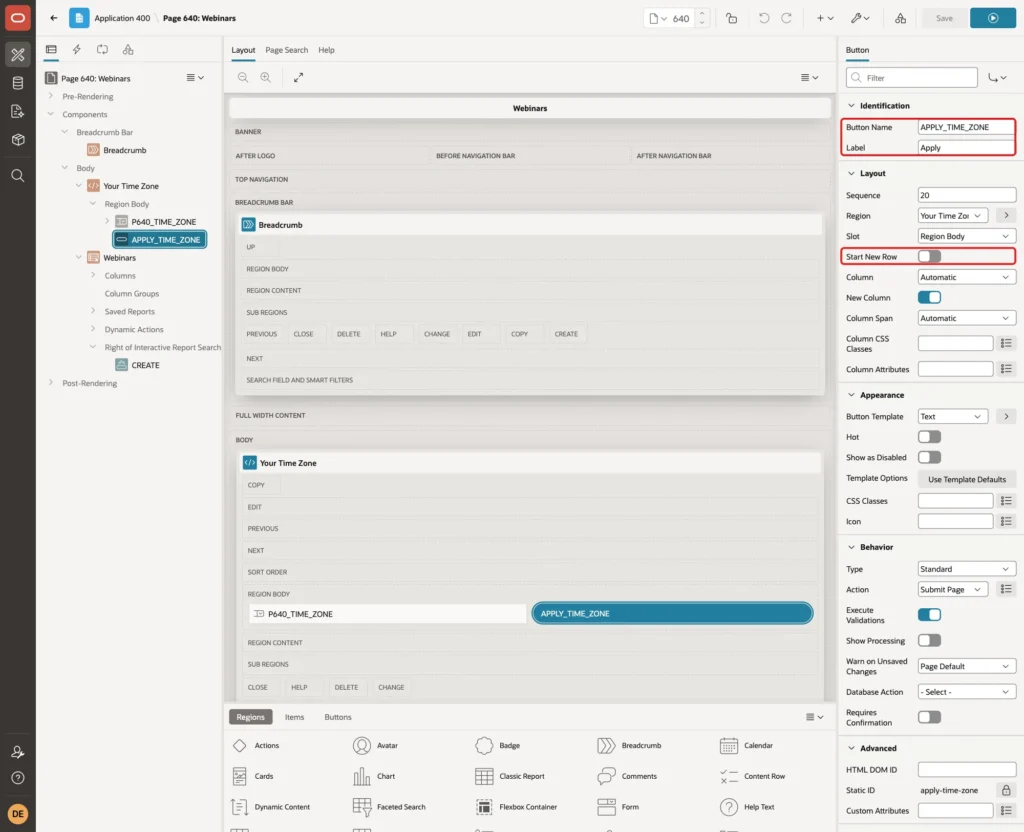Open SQL Workshop database icon
This screenshot has height=832, width=1024.
(x=18, y=83)
